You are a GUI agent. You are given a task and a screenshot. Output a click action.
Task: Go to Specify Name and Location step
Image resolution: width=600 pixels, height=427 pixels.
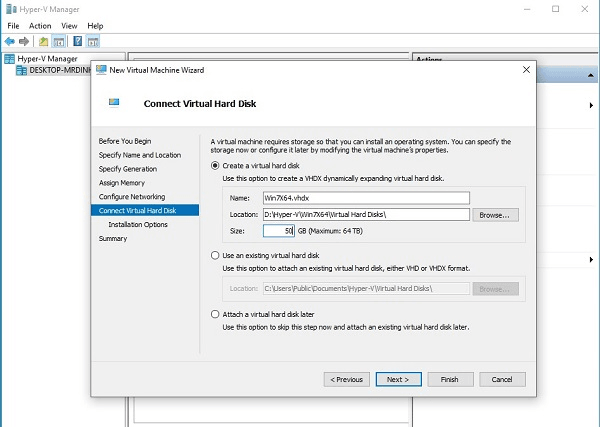(x=140, y=155)
